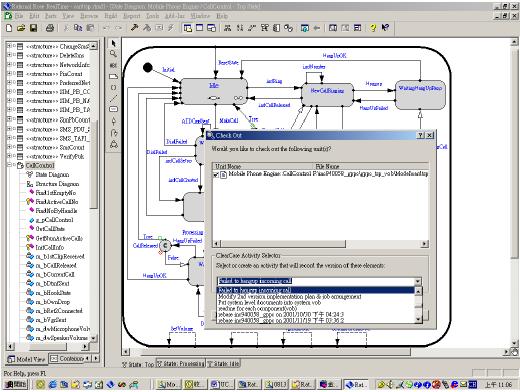Viewport: 520px width, 392px height.
Task: Click the Print toolbar icon
Action: point(50,28)
